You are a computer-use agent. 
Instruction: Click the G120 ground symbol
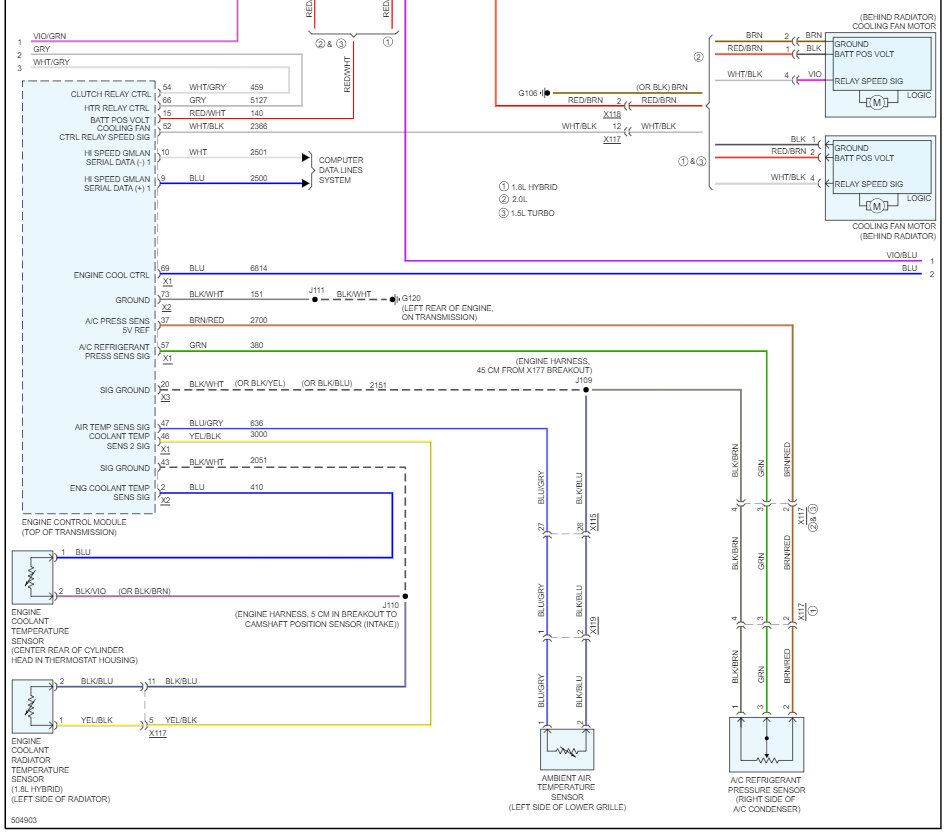tap(394, 299)
